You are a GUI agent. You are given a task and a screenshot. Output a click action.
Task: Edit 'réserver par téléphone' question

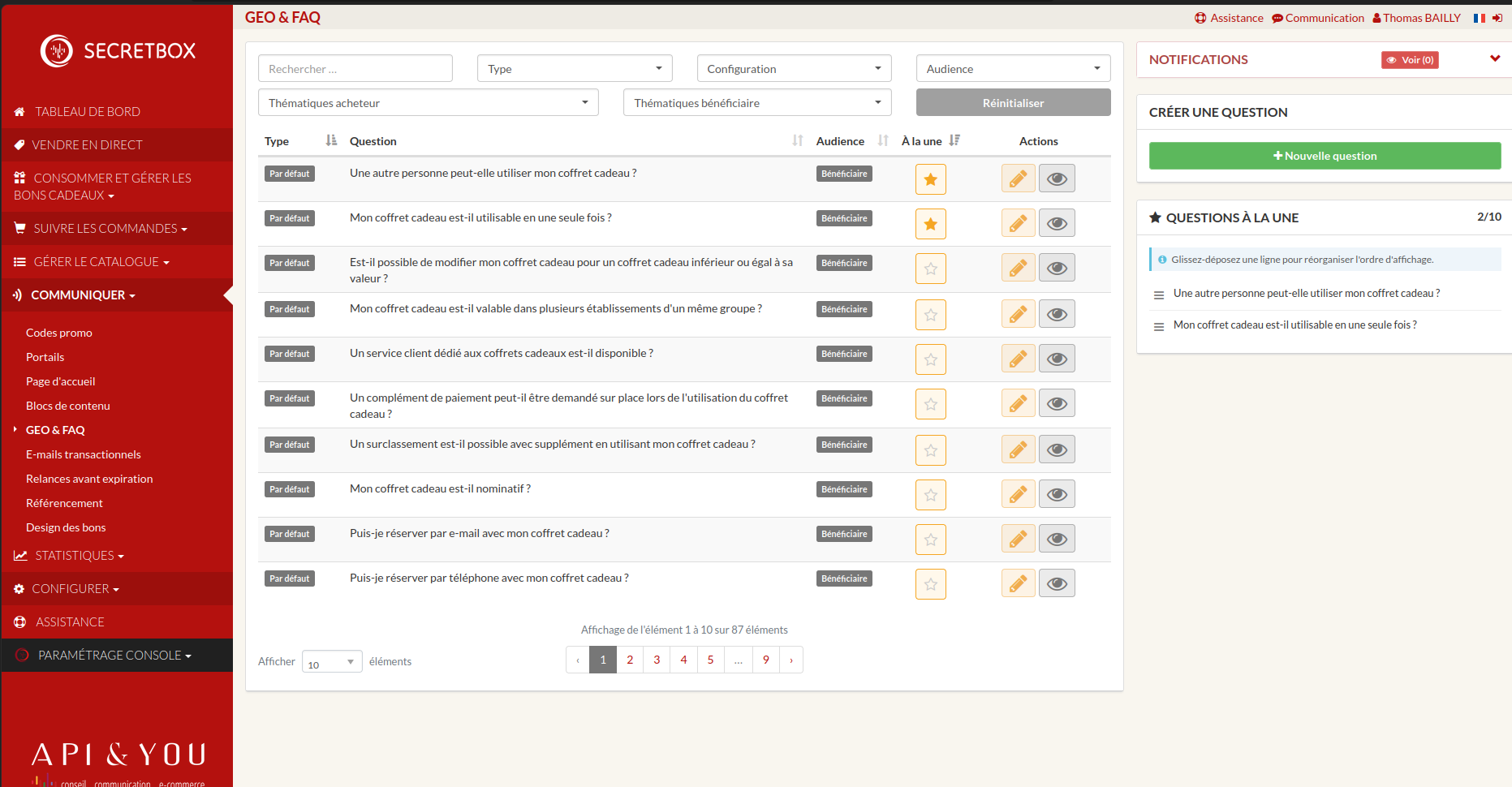pyautogui.click(x=1018, y=583)
